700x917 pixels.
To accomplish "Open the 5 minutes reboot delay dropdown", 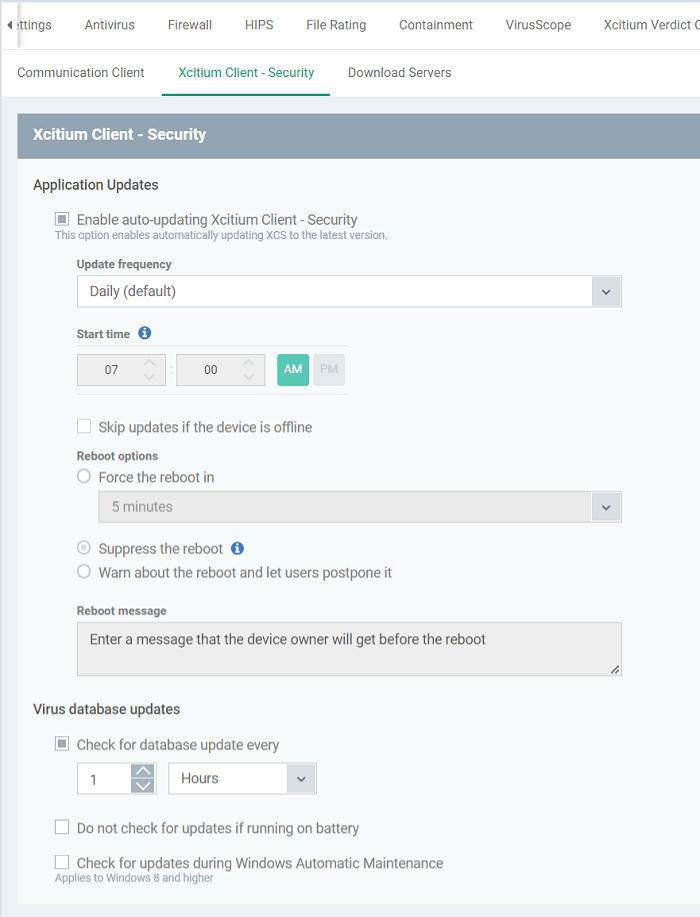I will click(606, 507).
